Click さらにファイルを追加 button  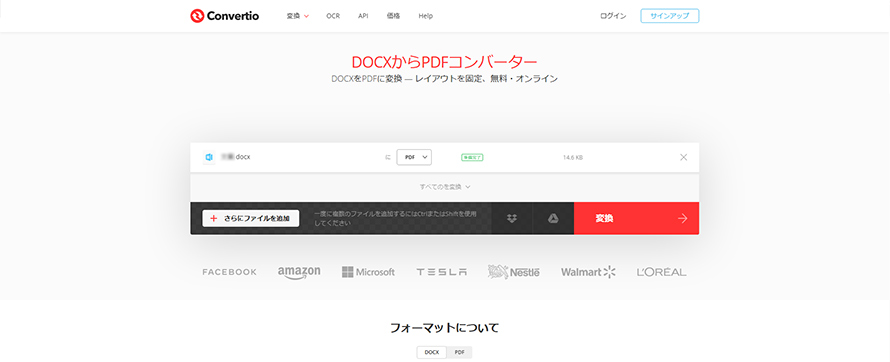251,218
